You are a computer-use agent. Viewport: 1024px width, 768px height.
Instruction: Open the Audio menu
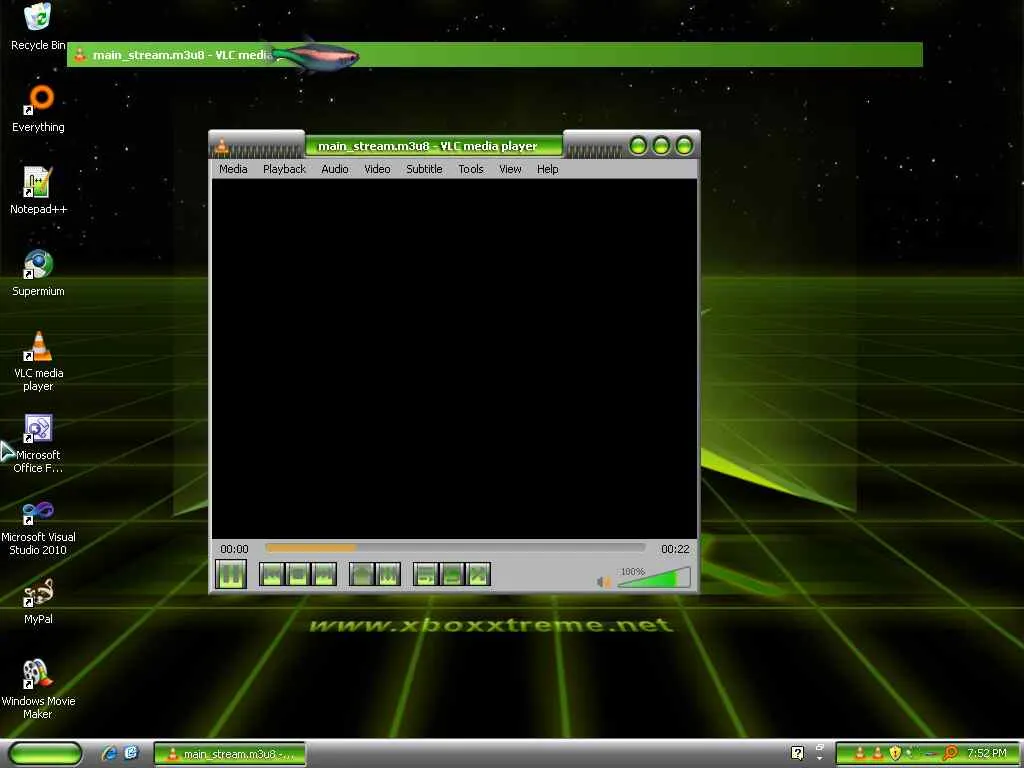[335, 169]
